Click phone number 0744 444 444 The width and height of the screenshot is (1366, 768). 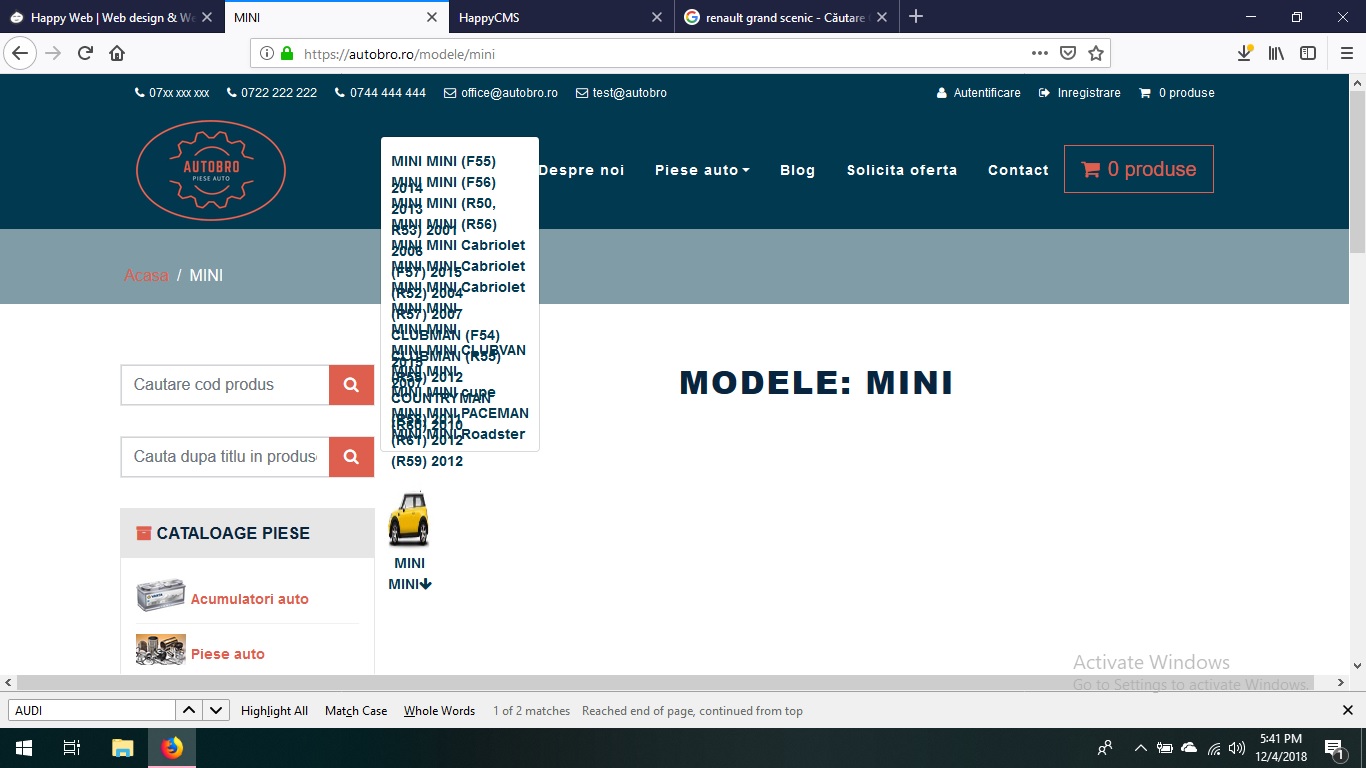tap(381, 93)
